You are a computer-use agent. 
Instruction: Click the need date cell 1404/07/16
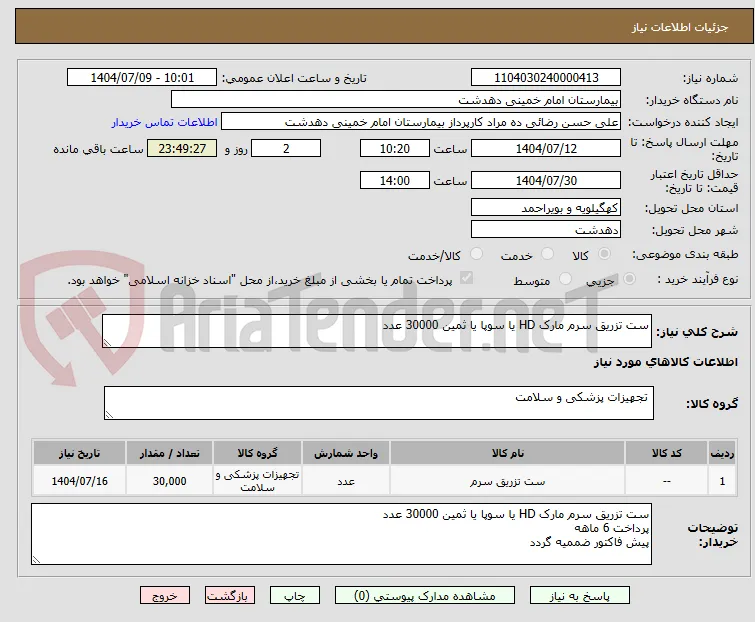pyautogui.click(x=79, y=481)
